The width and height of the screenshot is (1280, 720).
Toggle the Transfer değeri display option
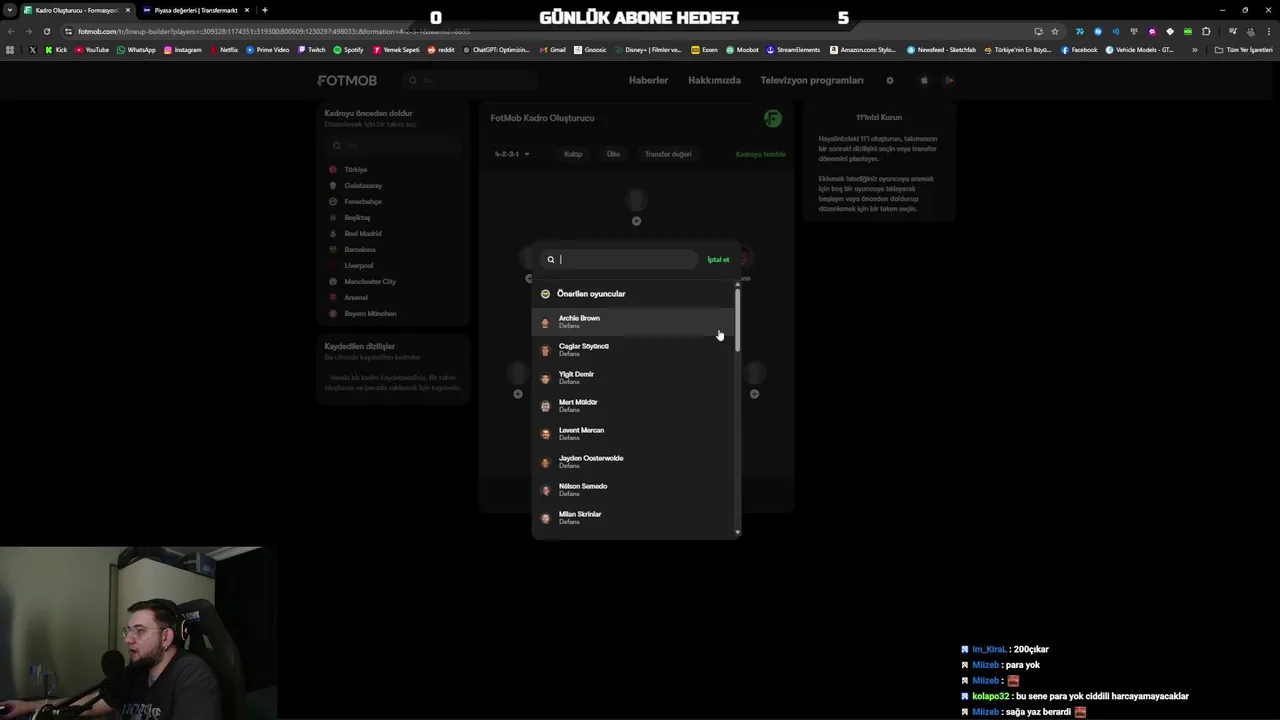tap(668, 154)
